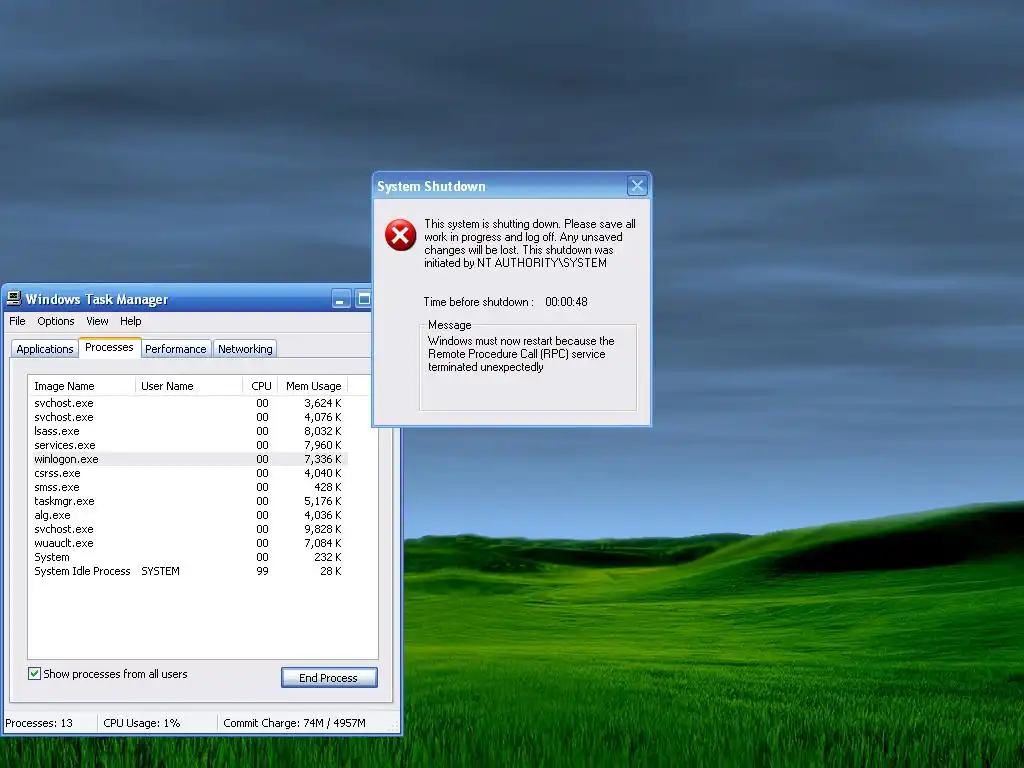Select the smss.exe process
Screen dimensions: 1024x768
coord(188,487)
